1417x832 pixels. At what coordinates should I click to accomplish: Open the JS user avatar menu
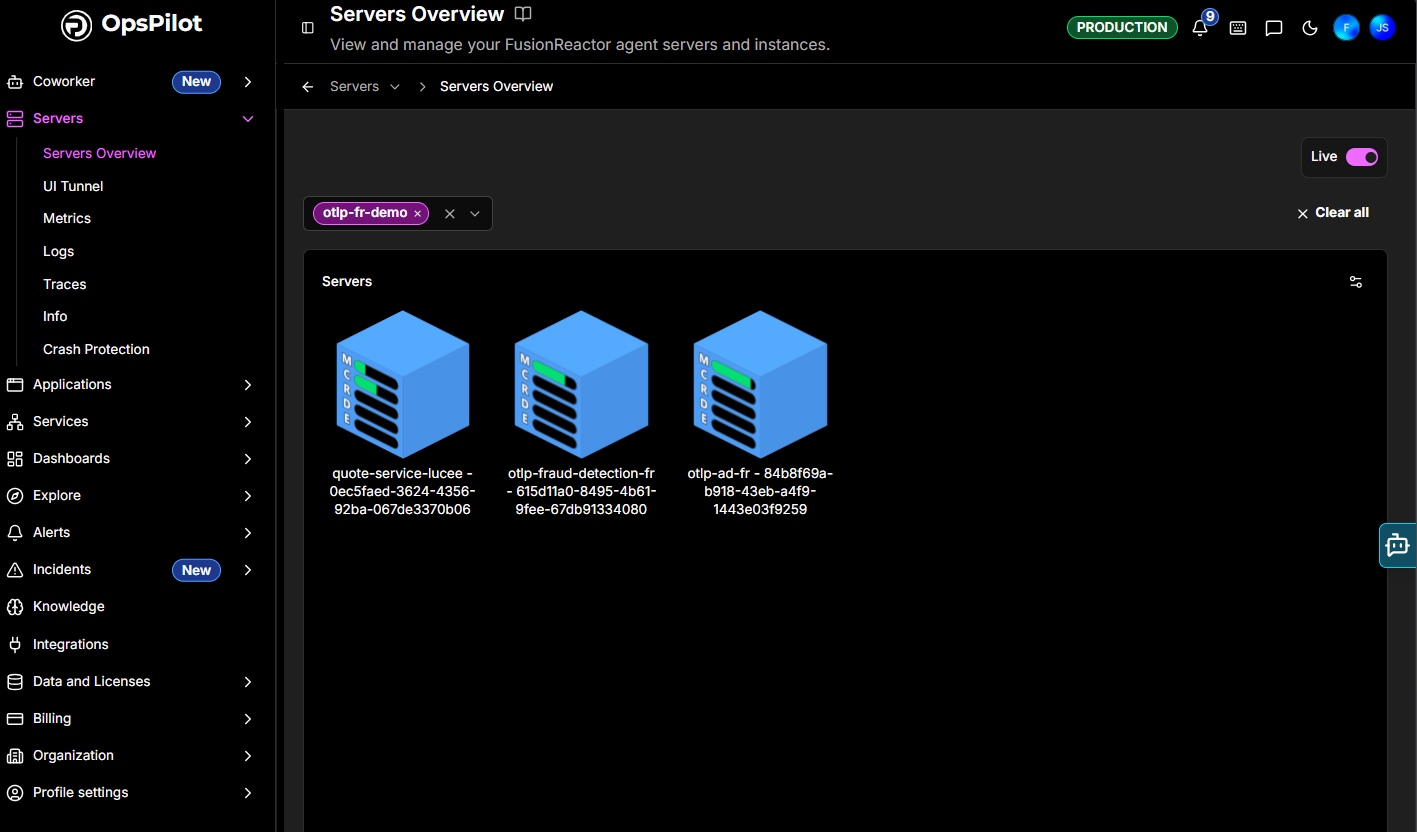pyautogui.click(x=1382, y=28)
